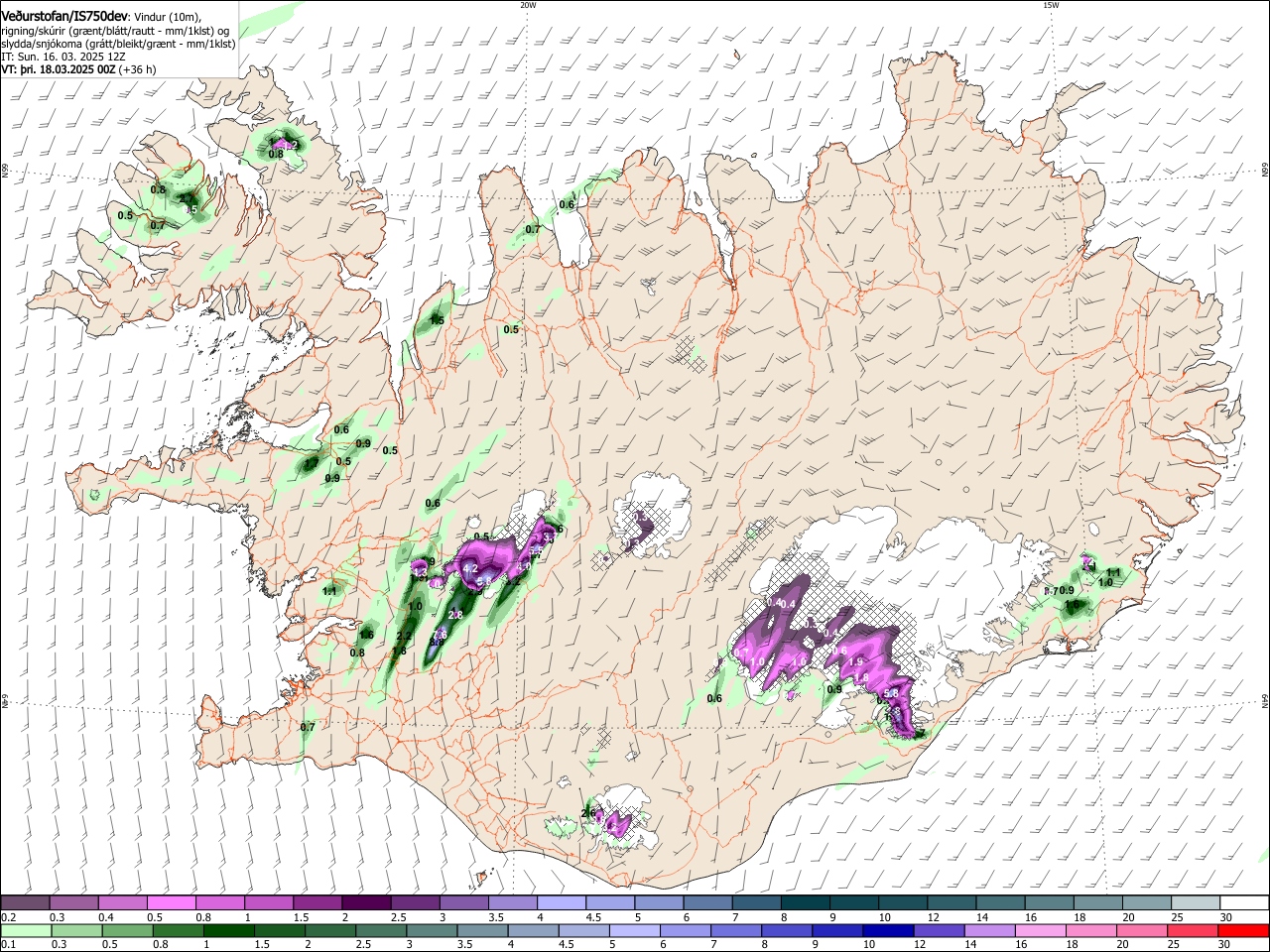Pick the bright pink 0.5–0.8 snow swatch
Viewport: 1270px width, 952px height.
click(x=171, y=903)
